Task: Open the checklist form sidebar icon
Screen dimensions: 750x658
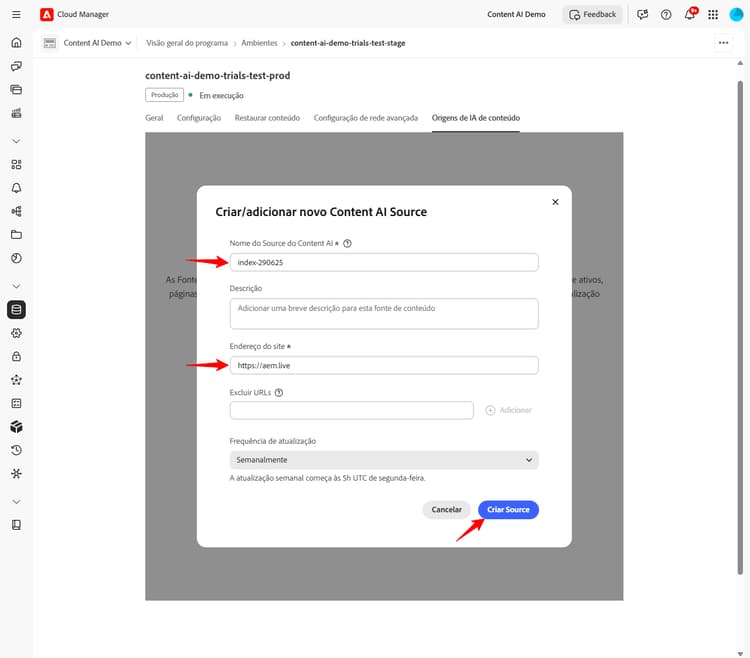Action: tap(16, 403)
